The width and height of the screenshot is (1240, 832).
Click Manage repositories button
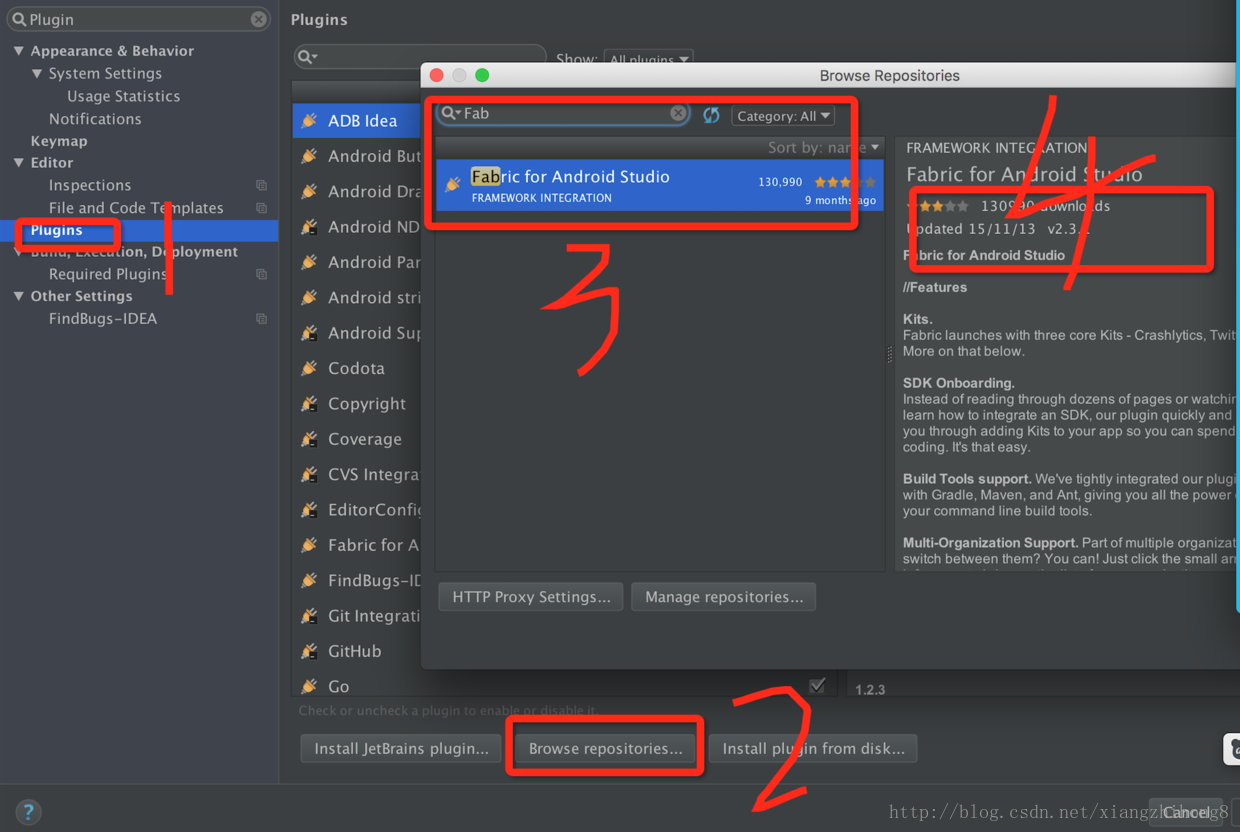coord(724,597)
